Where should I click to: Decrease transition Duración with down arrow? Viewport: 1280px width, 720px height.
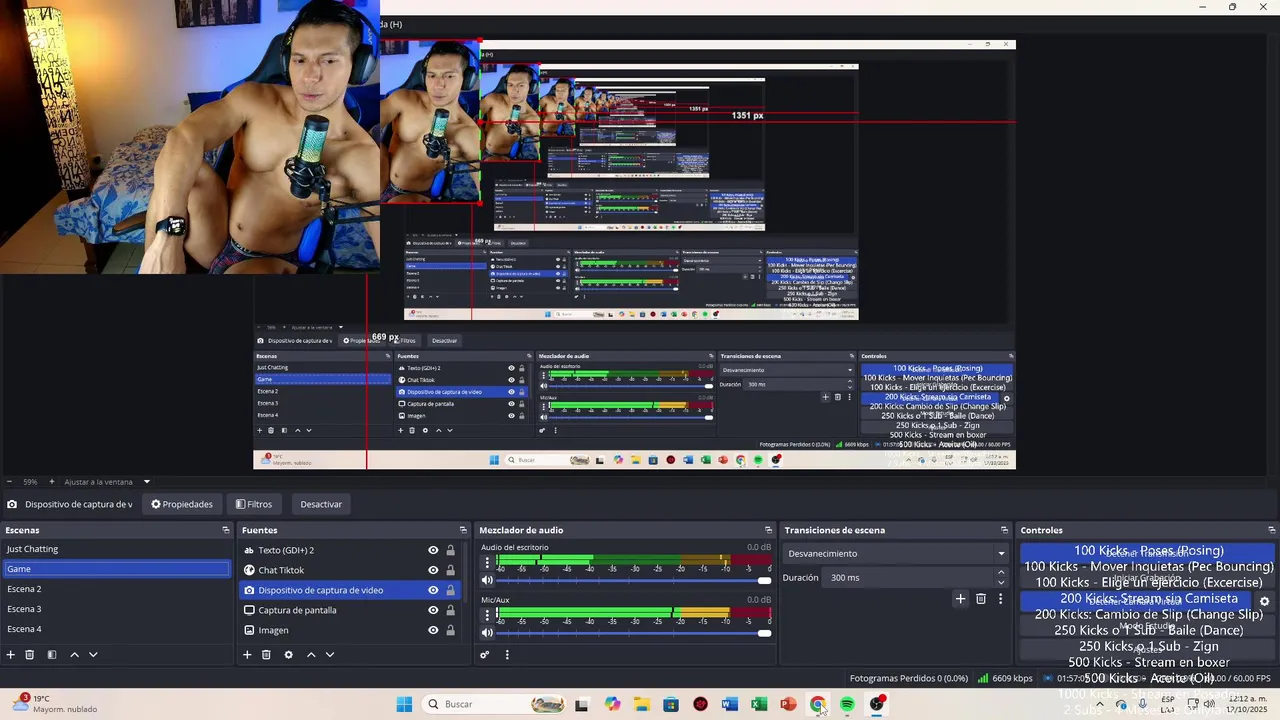pyautogui.click(x=1001, y=582)
